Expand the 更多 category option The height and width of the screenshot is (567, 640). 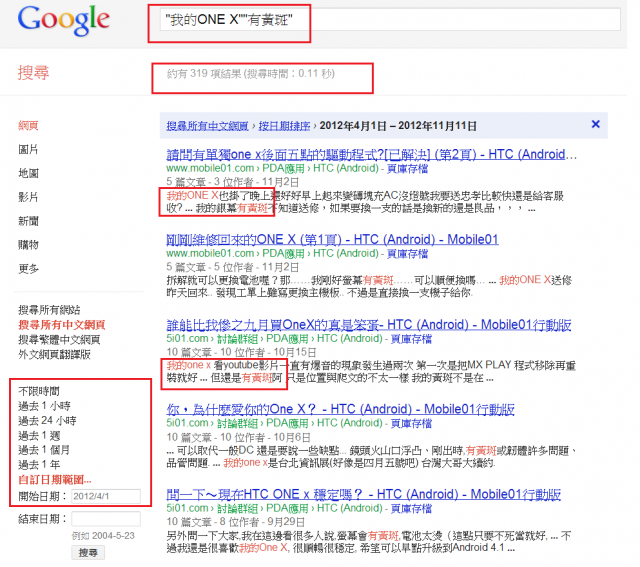coord(28,269)
